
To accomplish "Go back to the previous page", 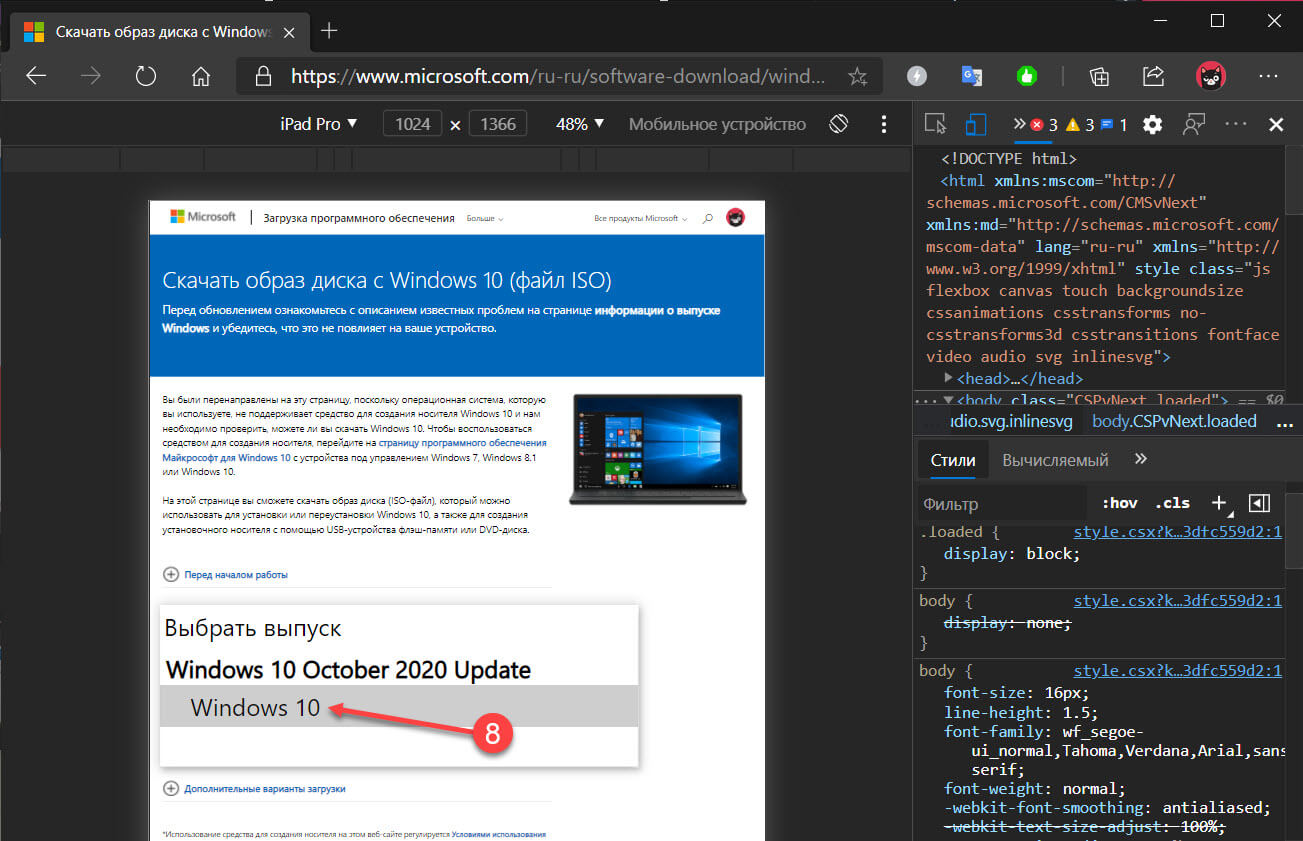I will 36,76.
